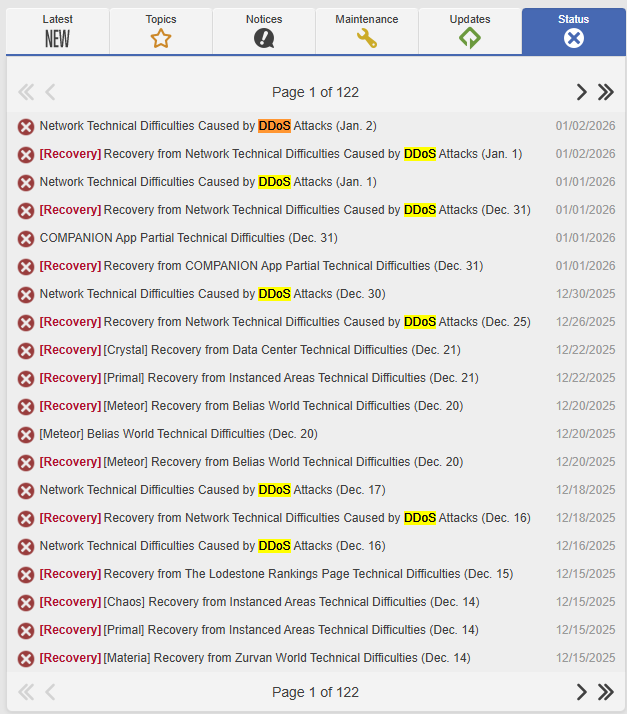Open the Topics tab

[x=161, y=31]
